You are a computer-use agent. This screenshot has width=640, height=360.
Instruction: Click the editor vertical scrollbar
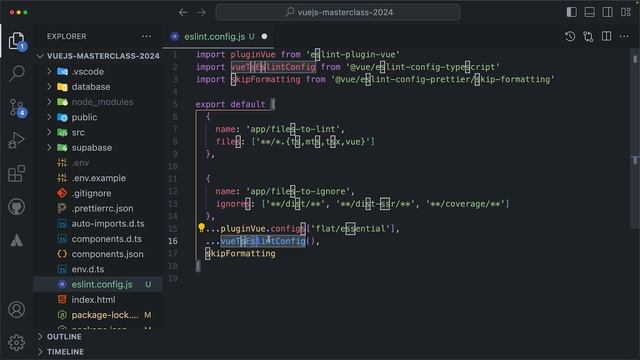pyautogui.click(x=635, y=139)
